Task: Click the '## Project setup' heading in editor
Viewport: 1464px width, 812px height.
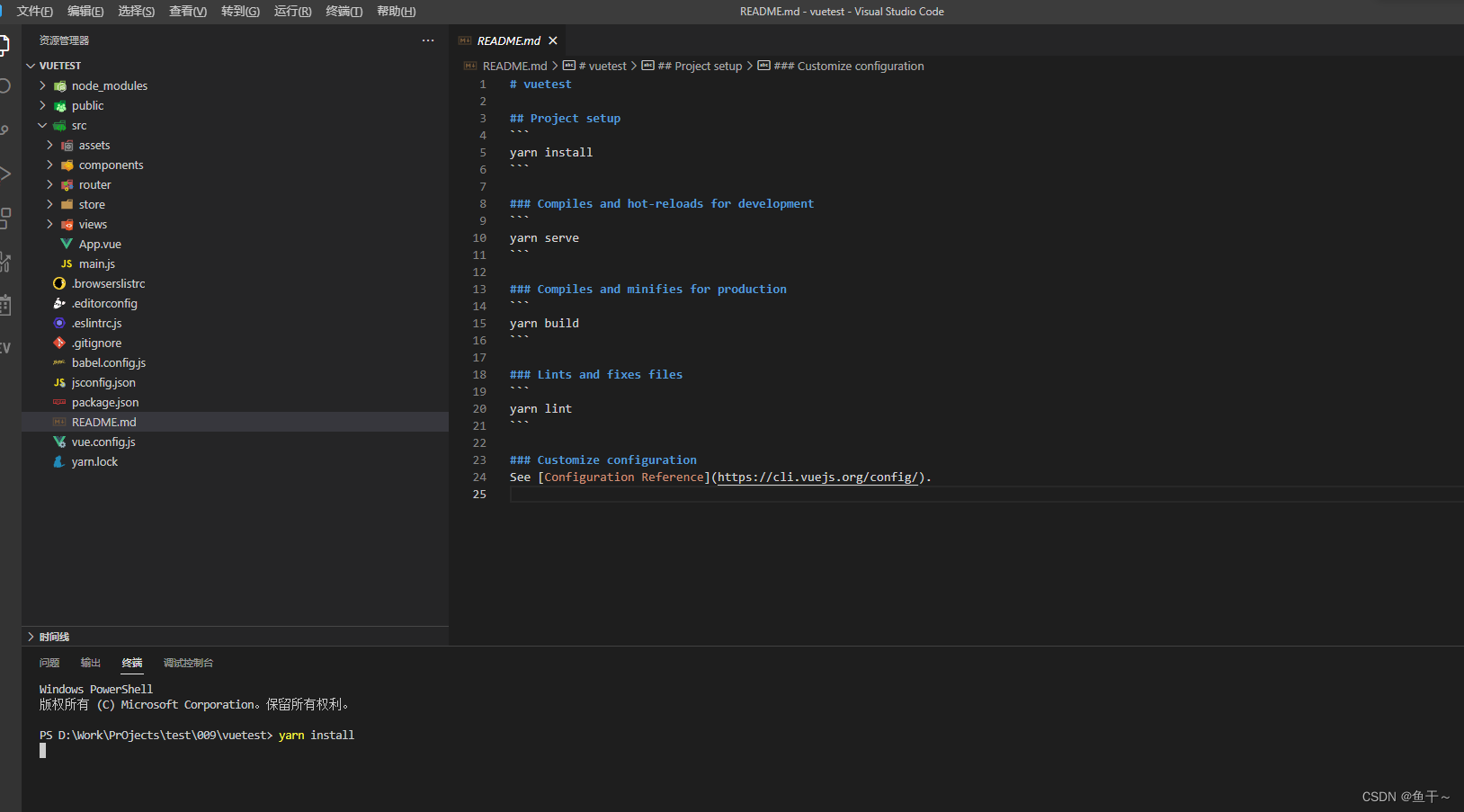Action: 565,118
